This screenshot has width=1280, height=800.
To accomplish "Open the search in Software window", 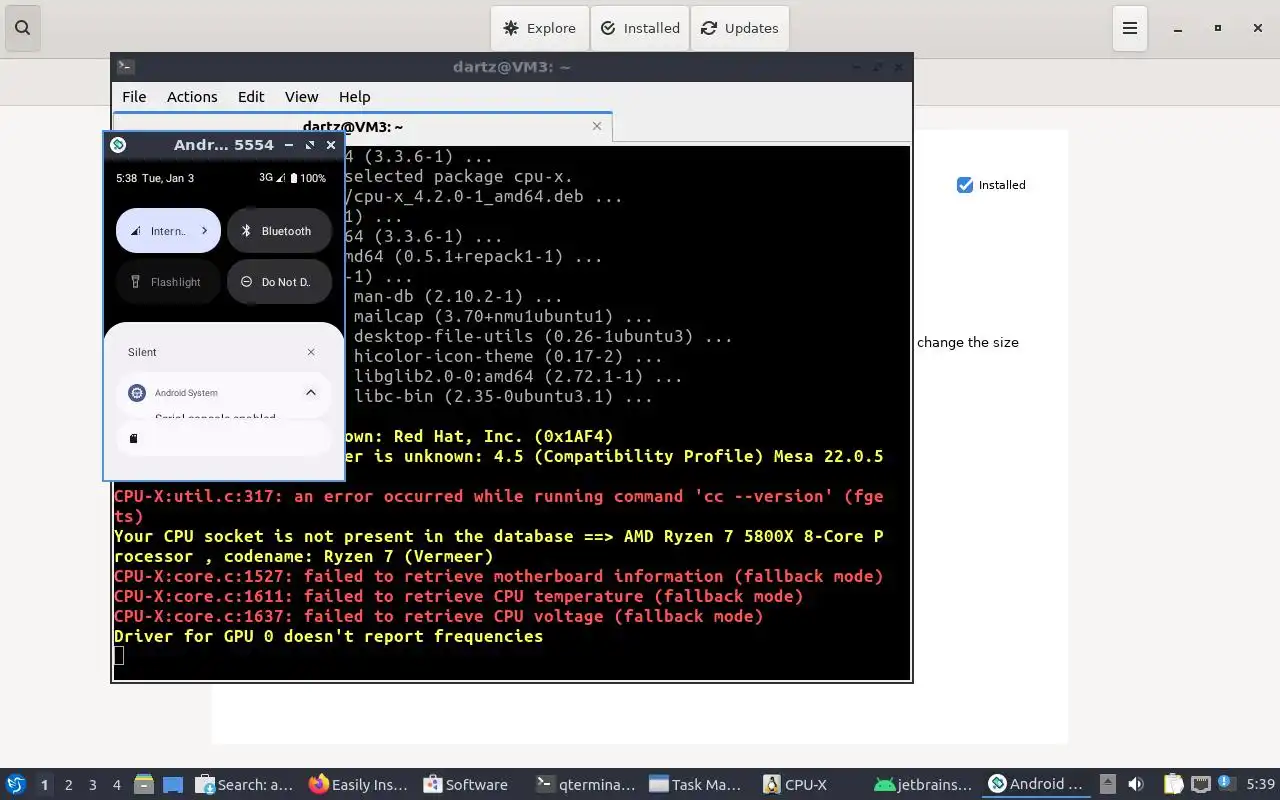I will coord(22,28).
